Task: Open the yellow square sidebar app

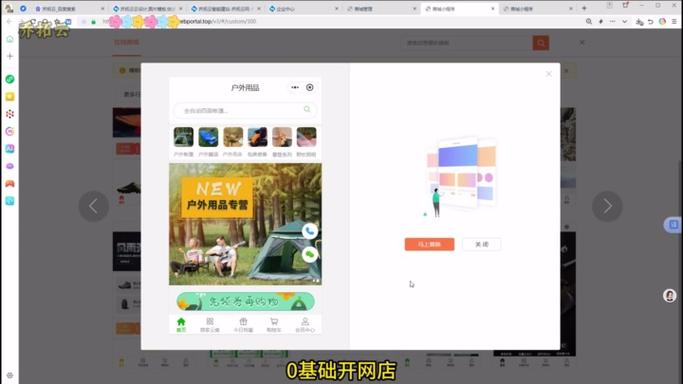Action: tap(10, 96)
